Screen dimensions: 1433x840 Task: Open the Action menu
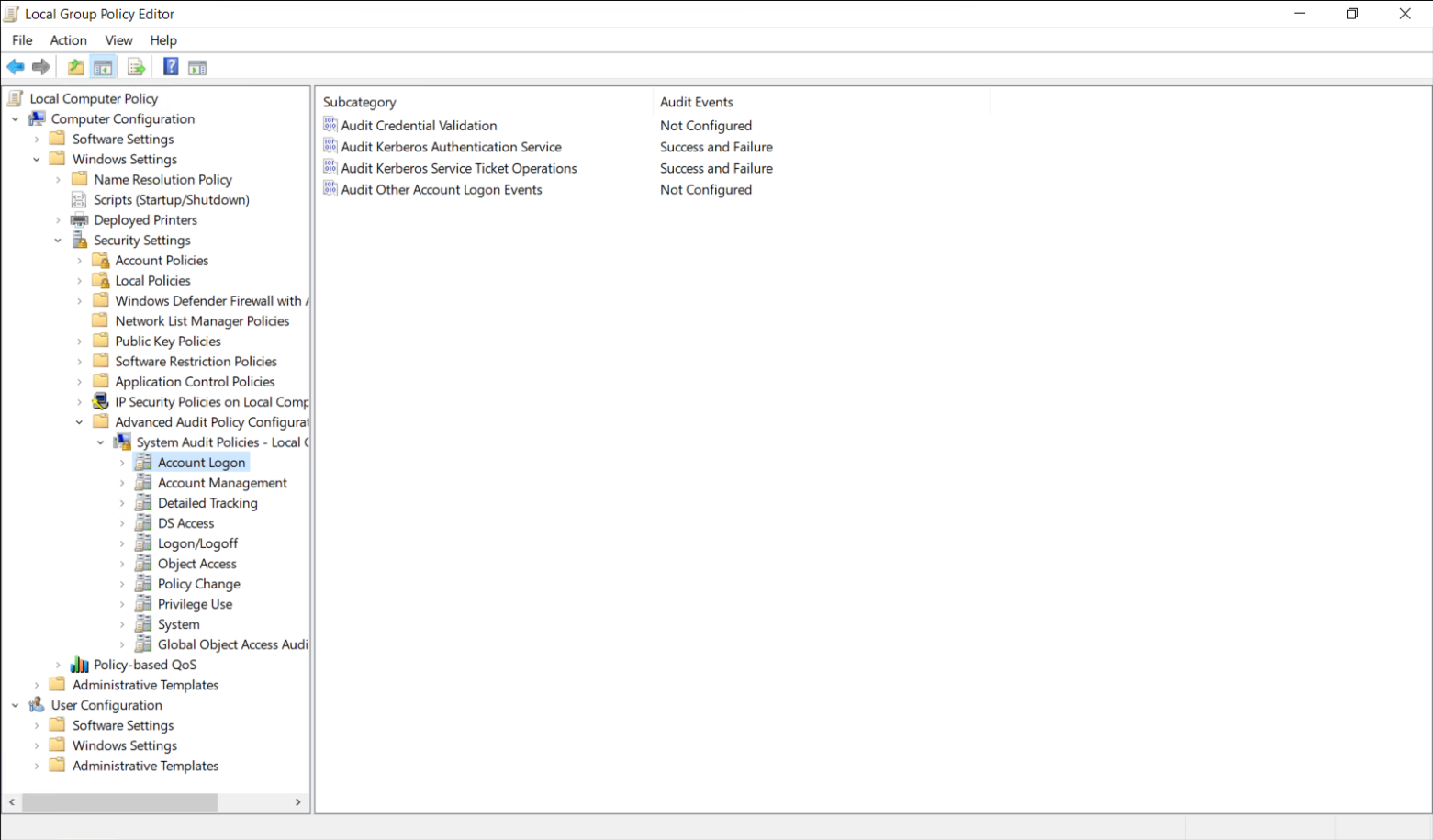pos(68,40)
